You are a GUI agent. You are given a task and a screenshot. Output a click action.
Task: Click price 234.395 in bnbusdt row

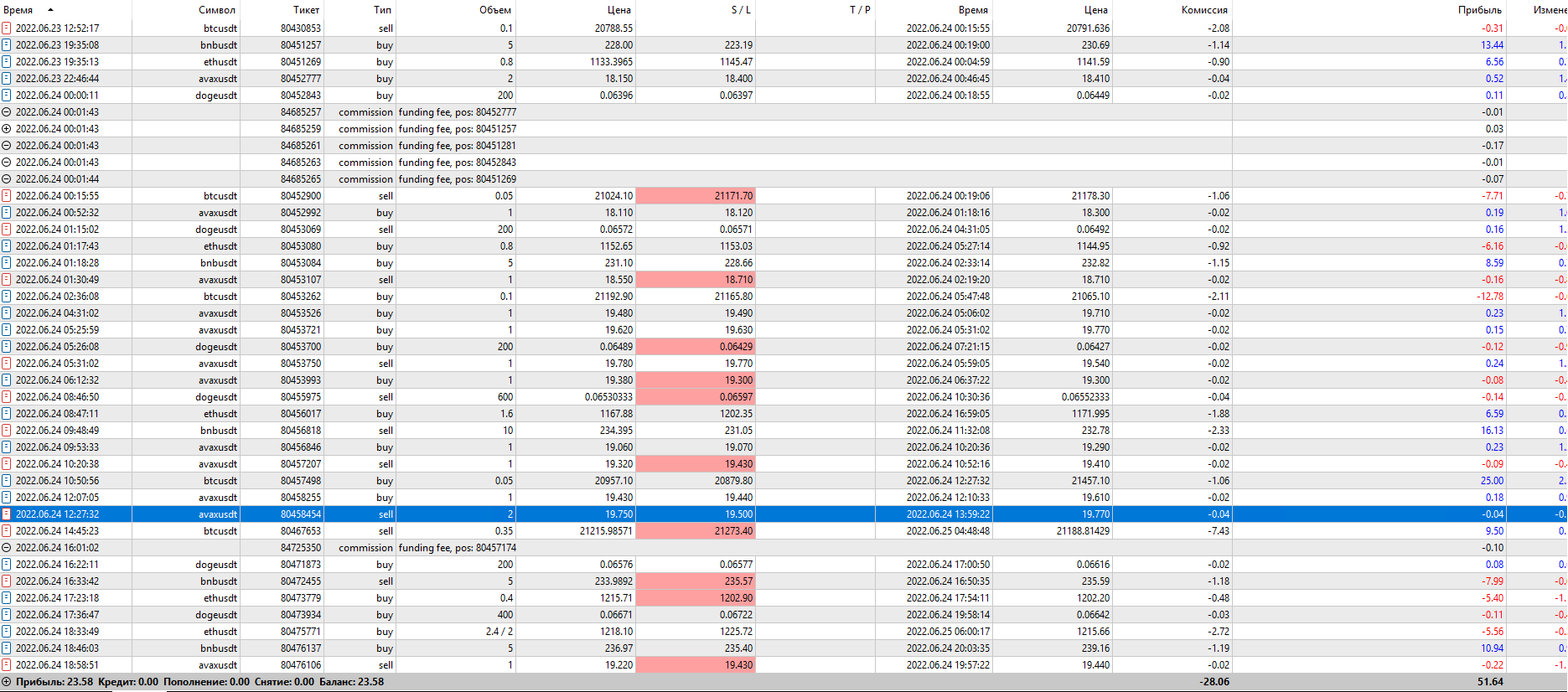[616, 430]
